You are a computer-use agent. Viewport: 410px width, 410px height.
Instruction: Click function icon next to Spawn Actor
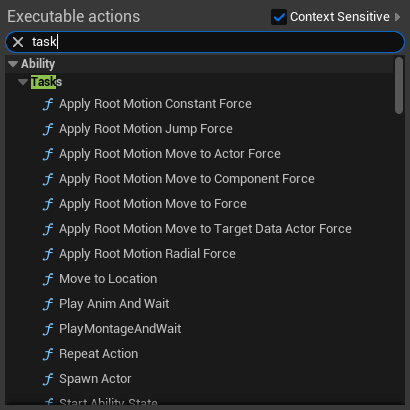[48, 379]
